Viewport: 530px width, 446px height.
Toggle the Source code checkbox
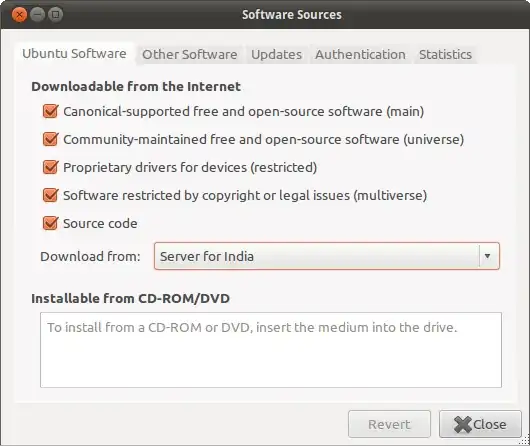[50, 223]
